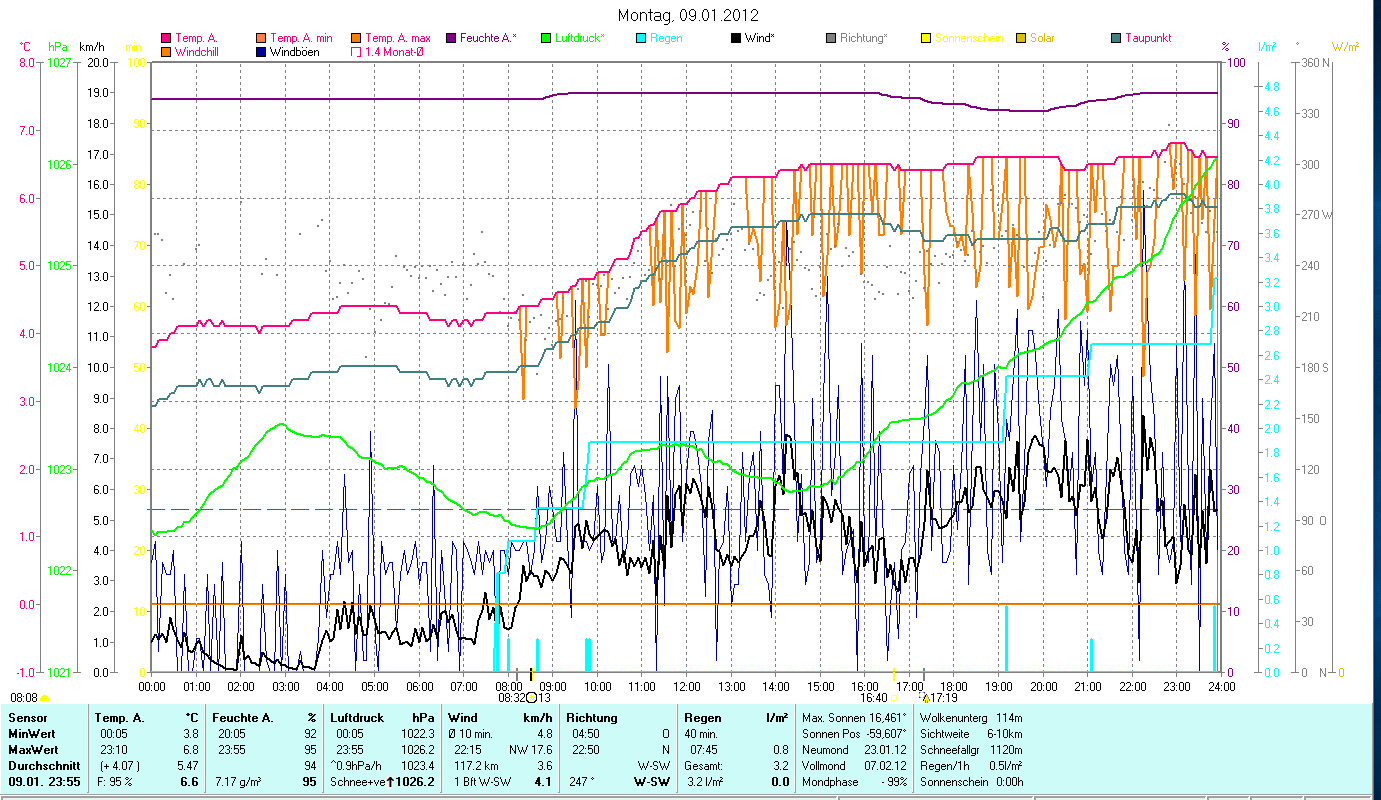This screenshot has height=800, width=1381.
Task: Click the blue Windböen legend square
Action: pyautogui.click(x=261, y=52)
